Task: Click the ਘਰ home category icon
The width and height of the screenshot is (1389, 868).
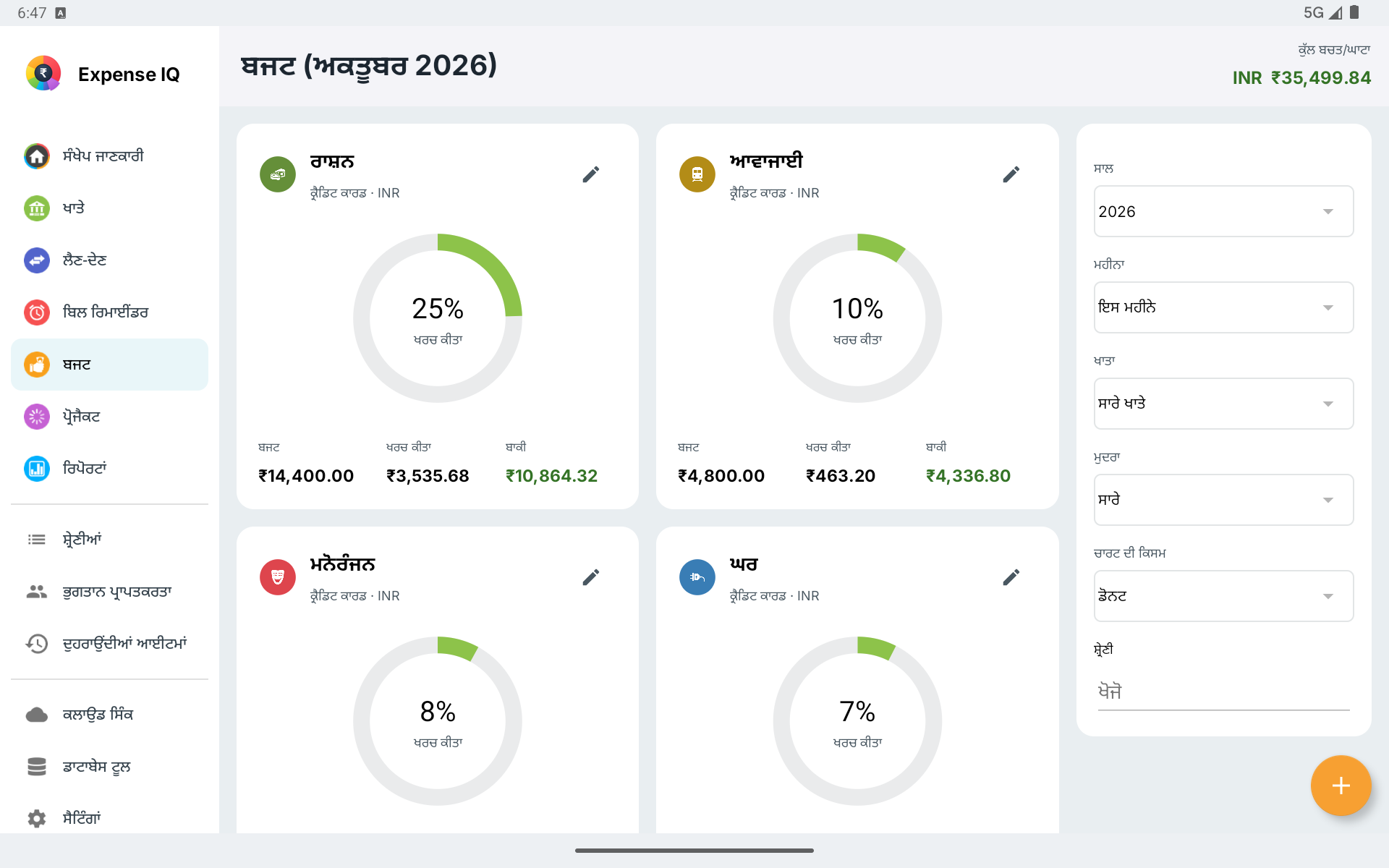Action: coord(697,577)
